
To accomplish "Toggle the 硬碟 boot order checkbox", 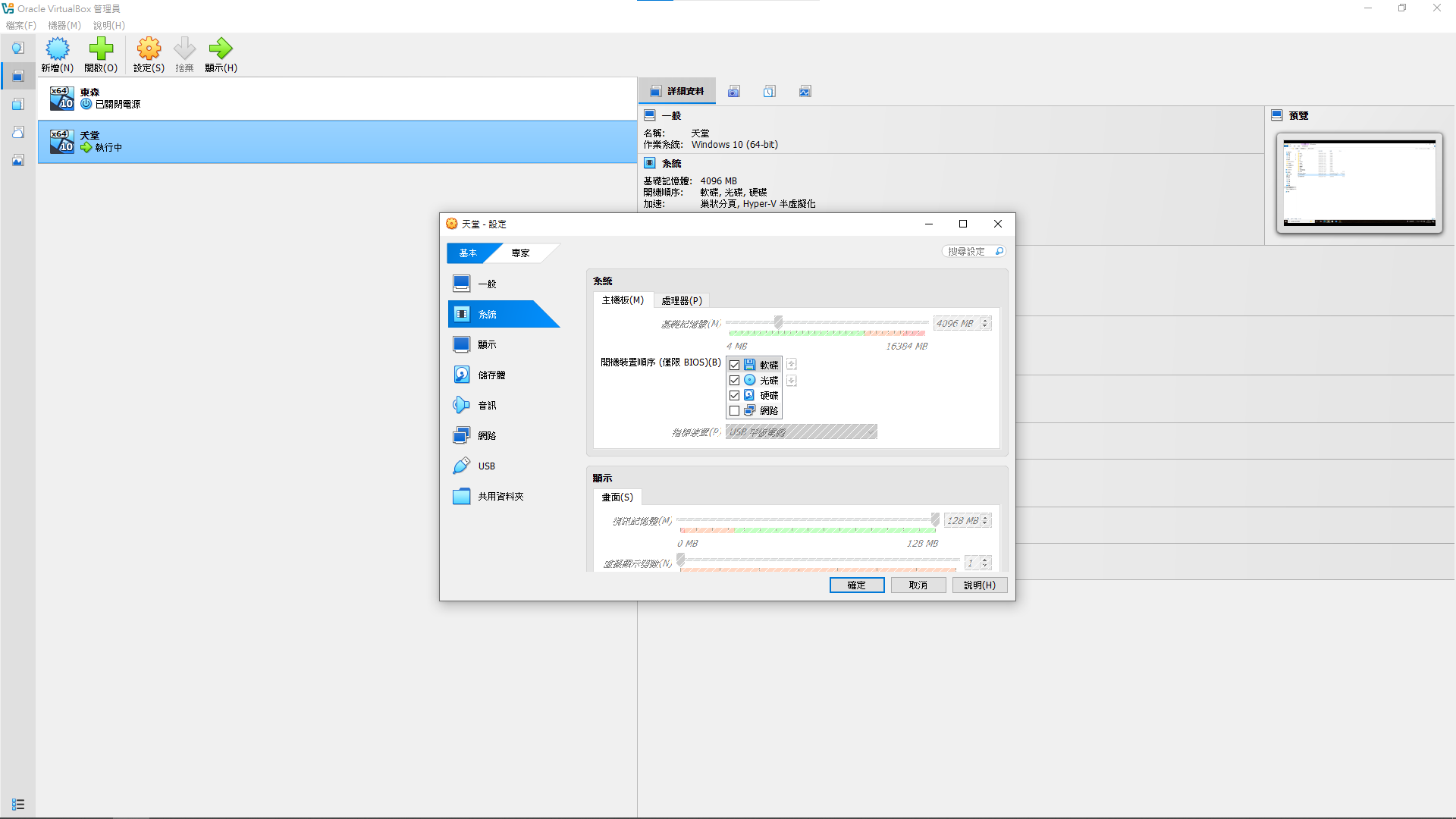I will (734, 395).
